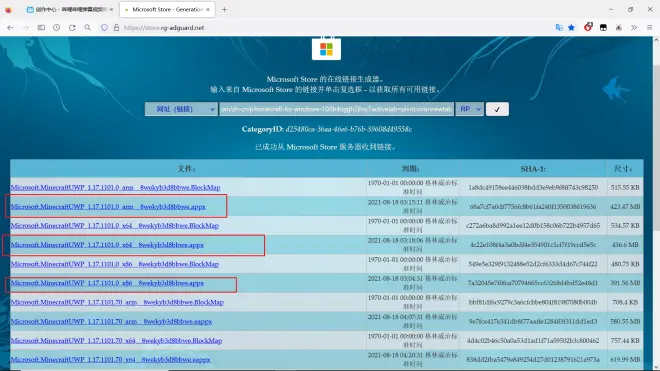660x371 pixels.
Task: Close the Microsoft Store tab
Action: point(208,9)
